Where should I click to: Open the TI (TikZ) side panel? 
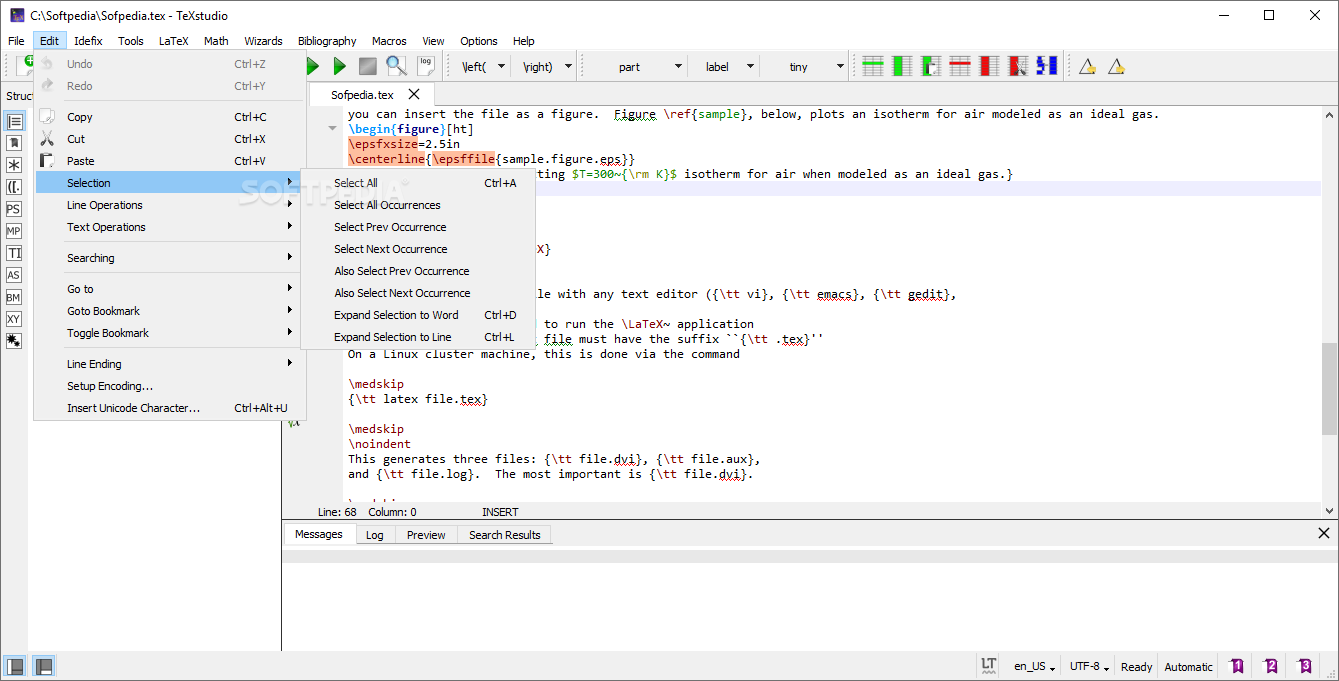point(14,253)
